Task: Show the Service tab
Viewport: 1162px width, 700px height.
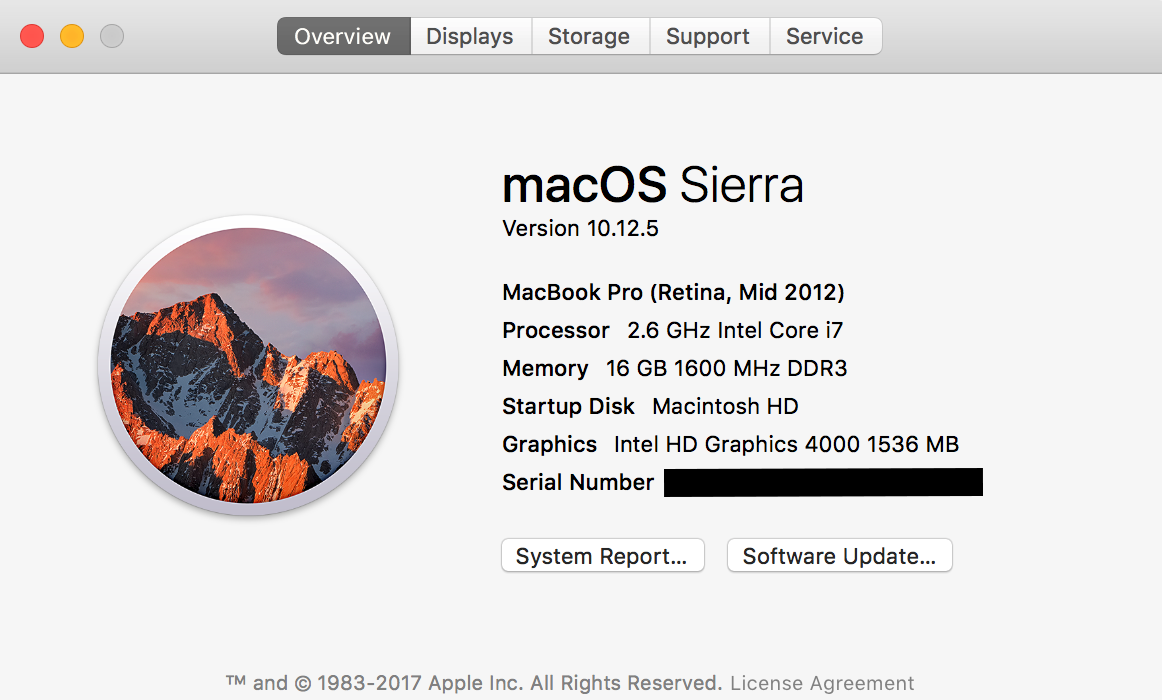Action: [x=825, y=37]
